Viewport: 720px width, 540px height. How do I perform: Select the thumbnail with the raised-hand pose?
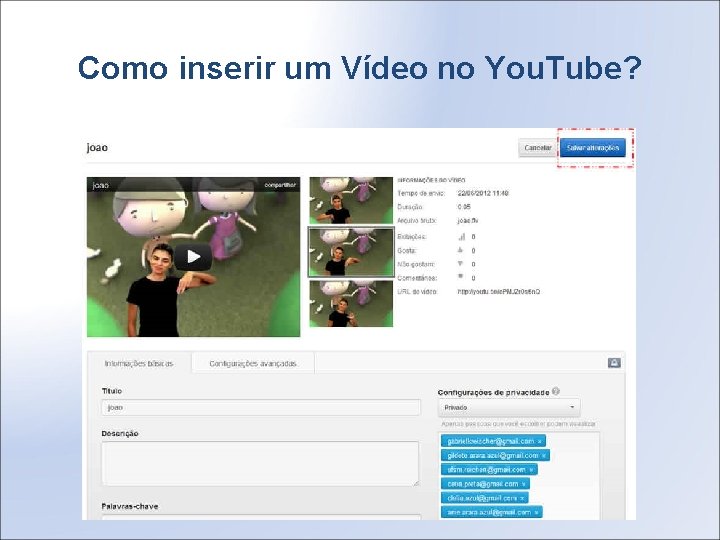click(x=351, y=201)
